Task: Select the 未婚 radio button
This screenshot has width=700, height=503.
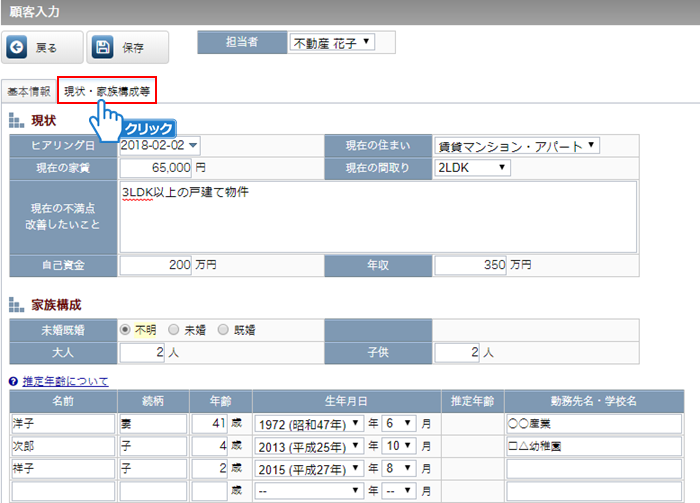Action: click(x=174, y=329)
